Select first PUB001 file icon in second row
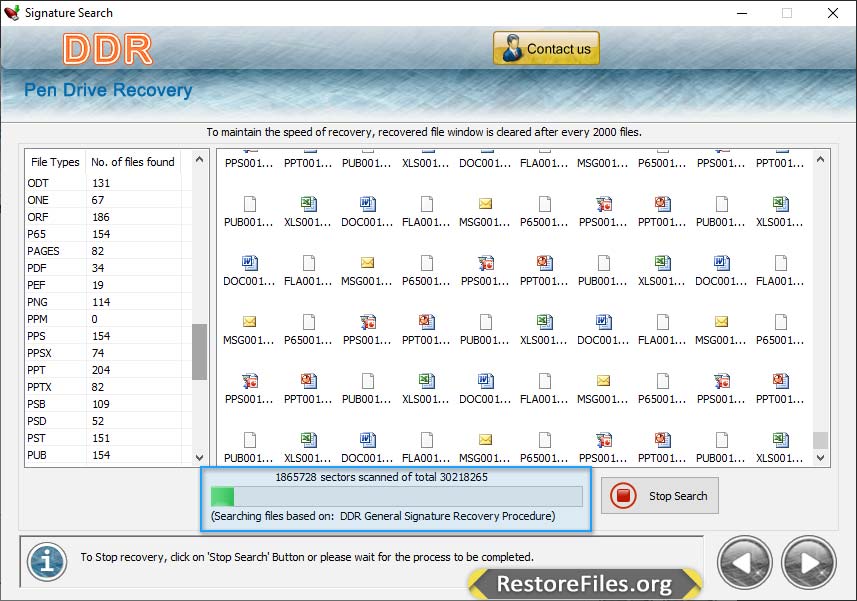 point(249,204)
